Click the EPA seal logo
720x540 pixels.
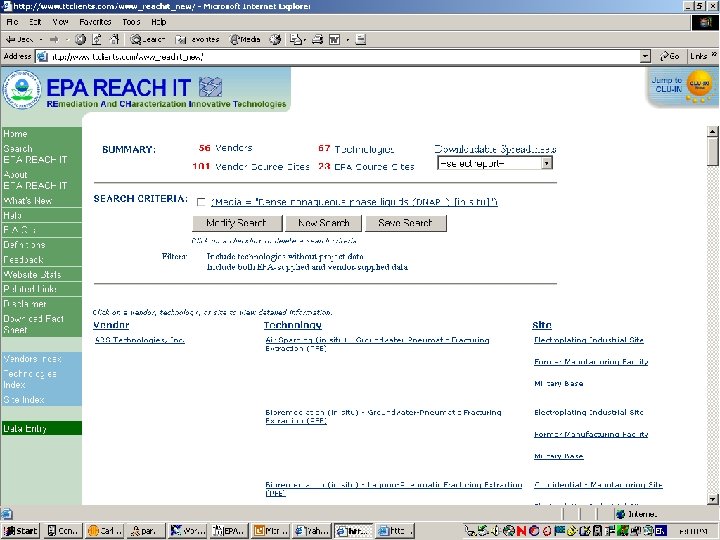(x=22, y=89)
